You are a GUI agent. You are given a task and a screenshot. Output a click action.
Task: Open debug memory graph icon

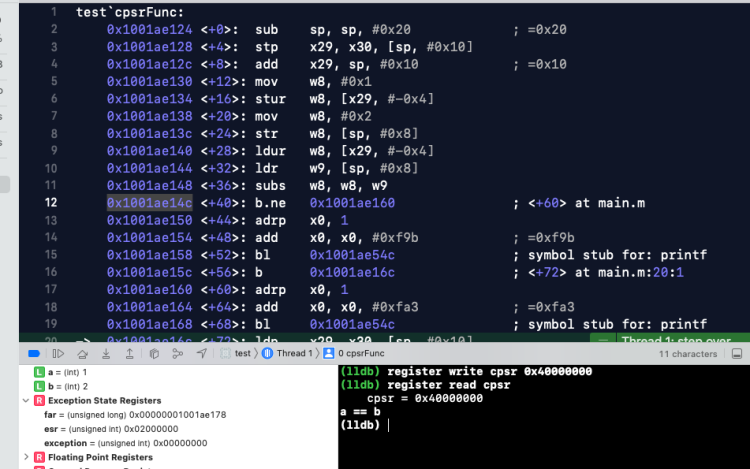[x=176, y=353]
